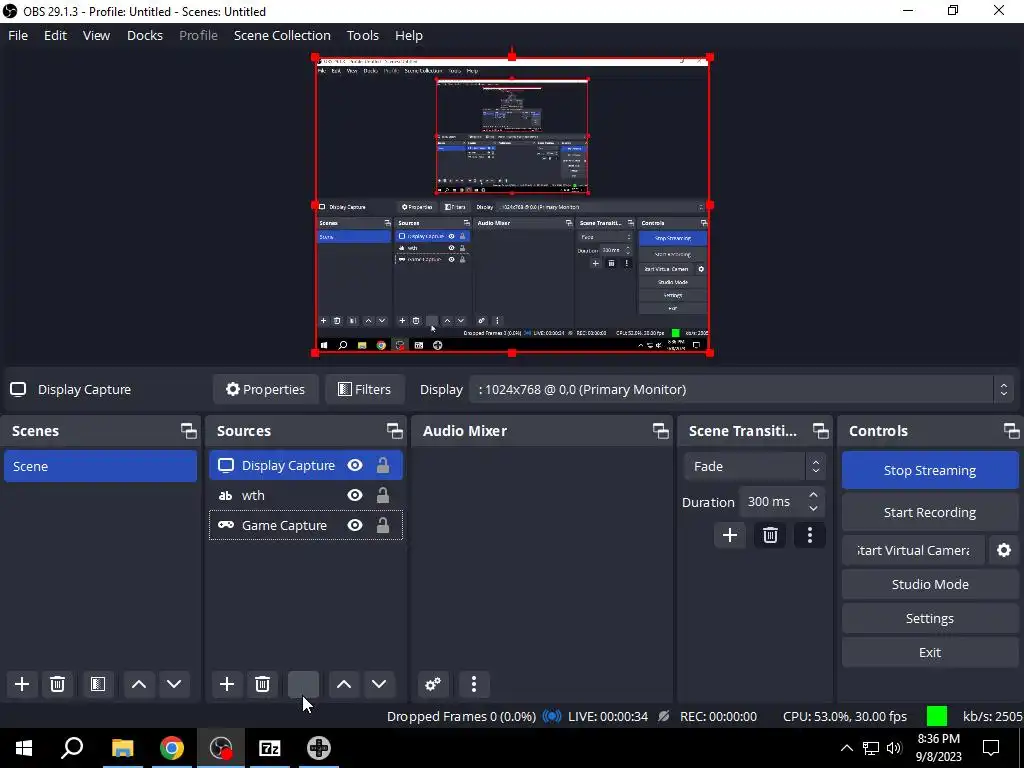Image resolution: width=1024 pixels, height=768 pixels.
Task: Click Start Recording button
Action: [930, 512]
